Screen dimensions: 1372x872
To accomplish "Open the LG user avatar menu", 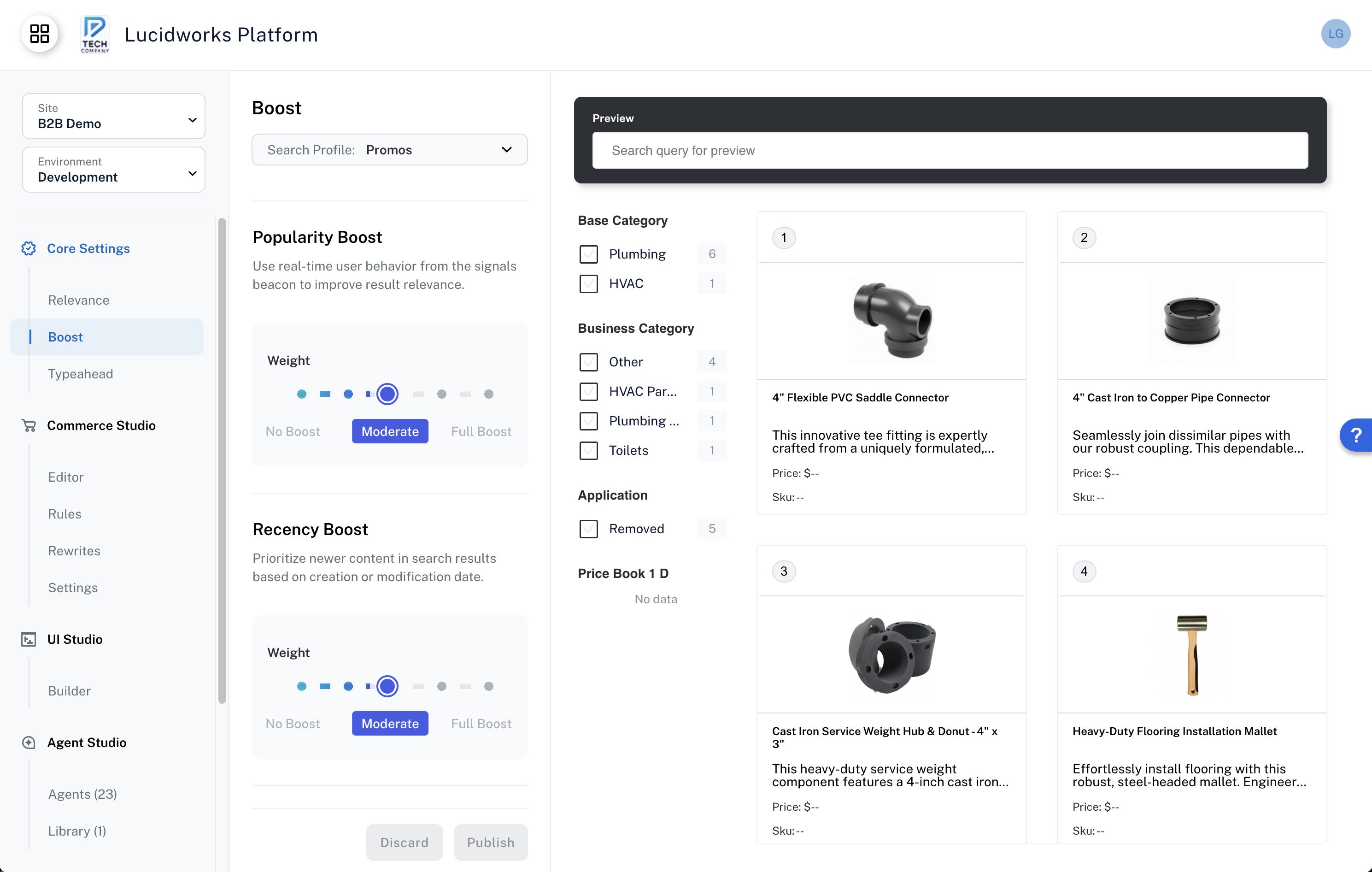I will (x=1335, y=34).
